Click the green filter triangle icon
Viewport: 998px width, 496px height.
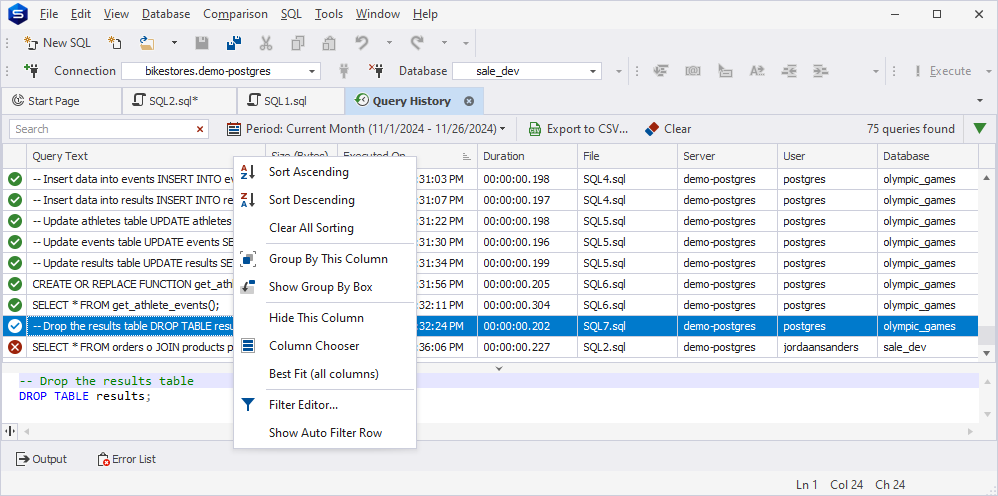coord(980,129)
